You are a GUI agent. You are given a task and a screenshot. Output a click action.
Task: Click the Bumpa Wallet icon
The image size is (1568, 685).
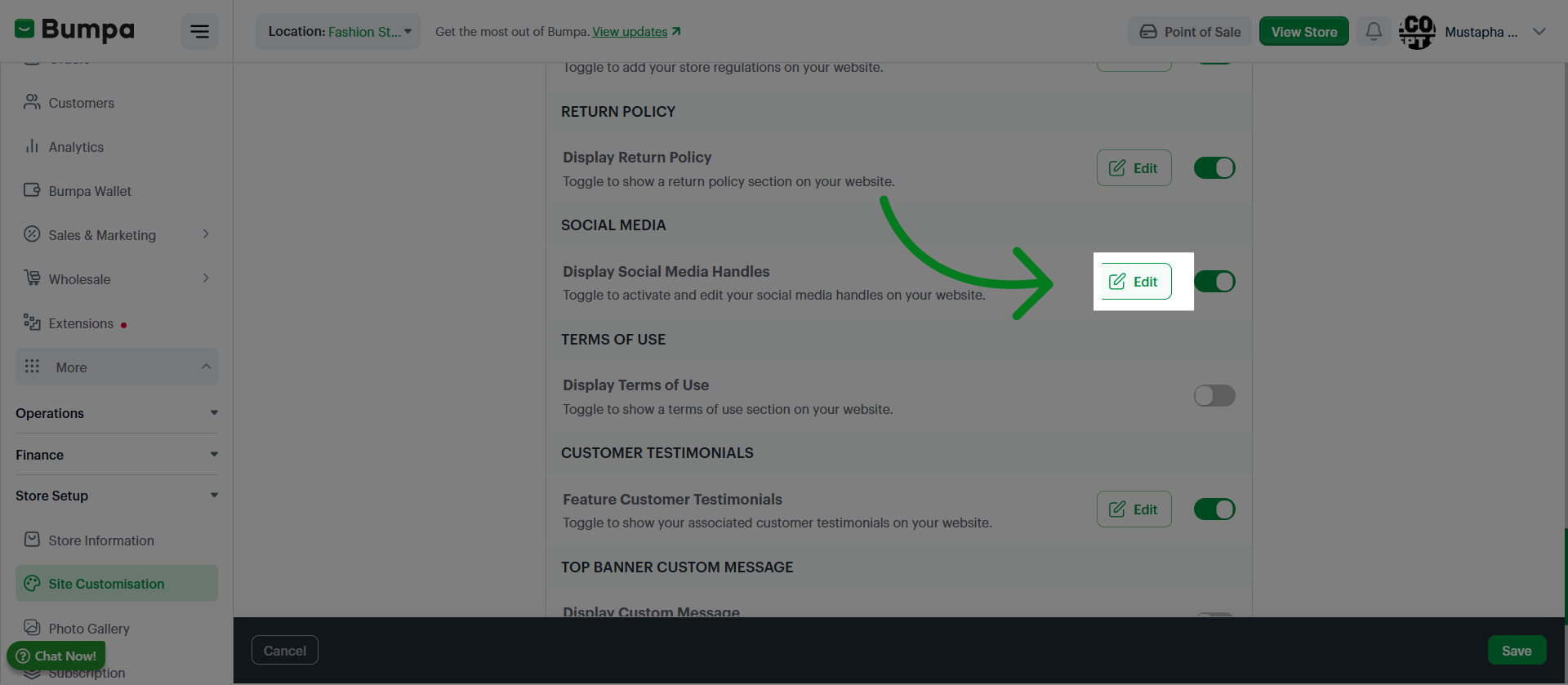pyautogui.click(x=32, y=190)
